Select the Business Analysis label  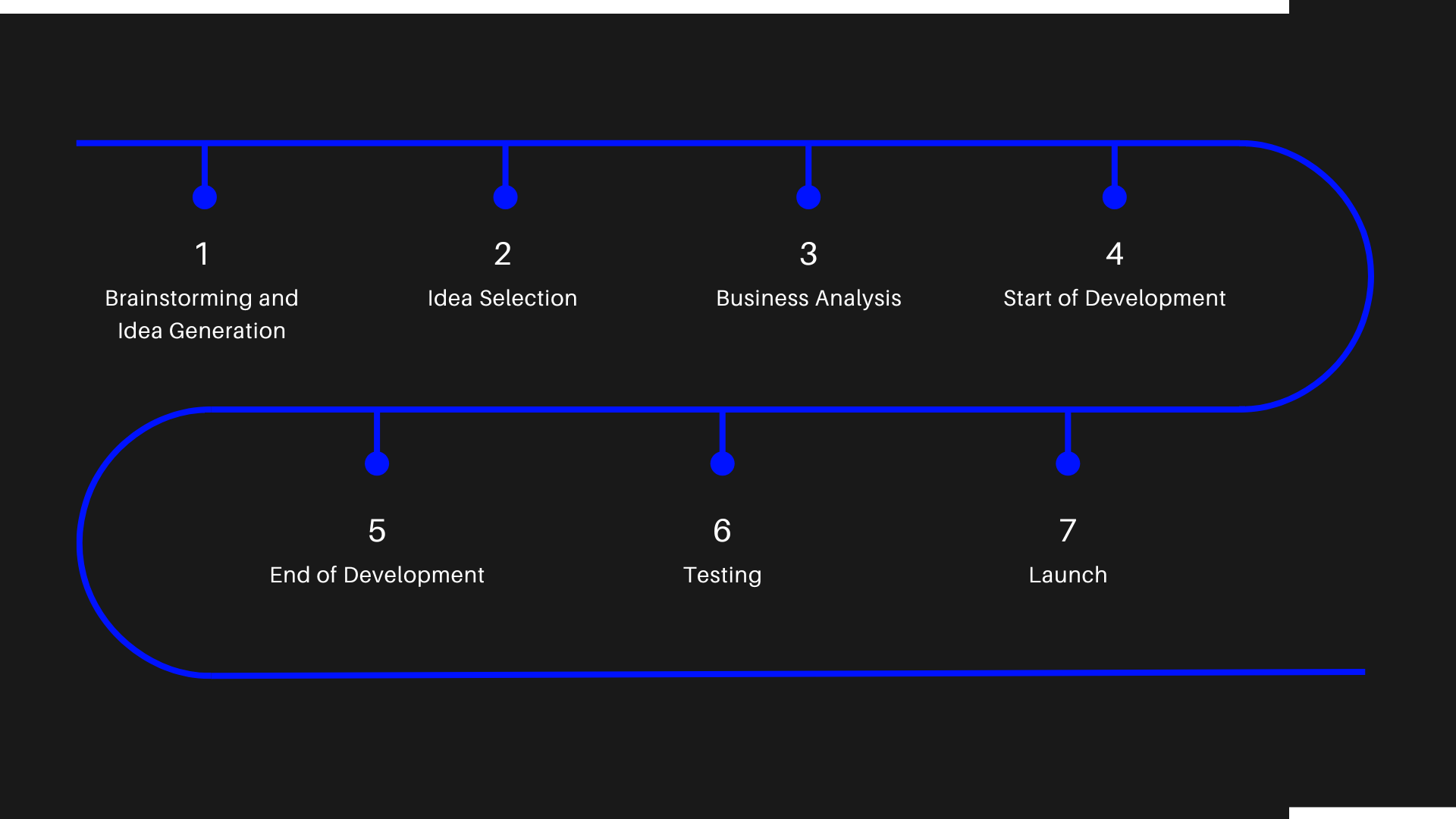tap(808, 298)
